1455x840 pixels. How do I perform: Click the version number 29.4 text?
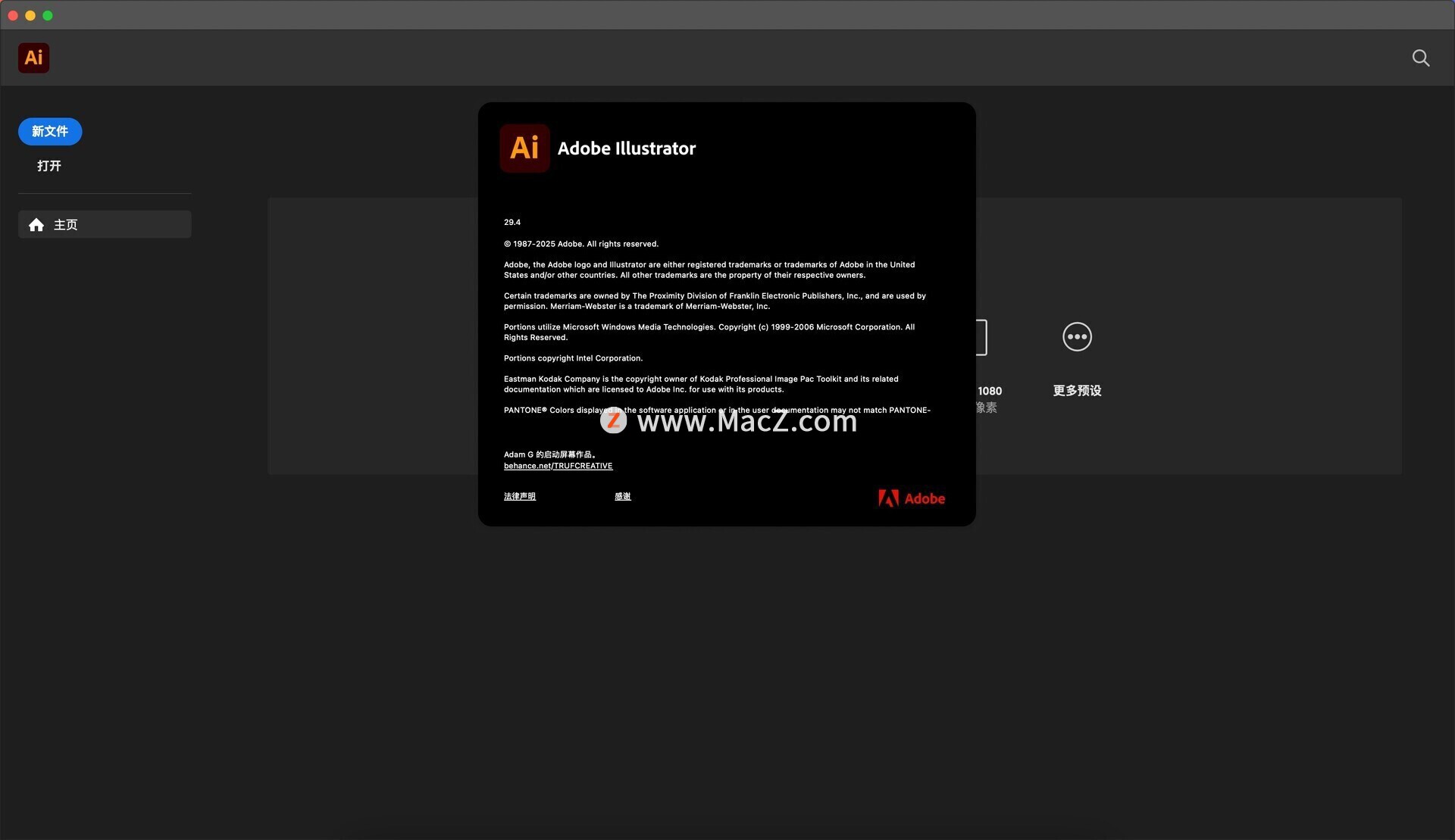pyautogui.click(x=512, y=222)
